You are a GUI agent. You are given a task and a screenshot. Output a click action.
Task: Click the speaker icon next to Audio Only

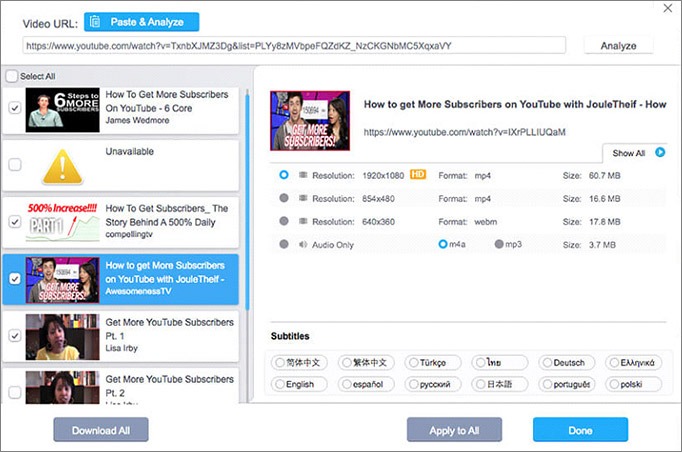coord(303,244)
